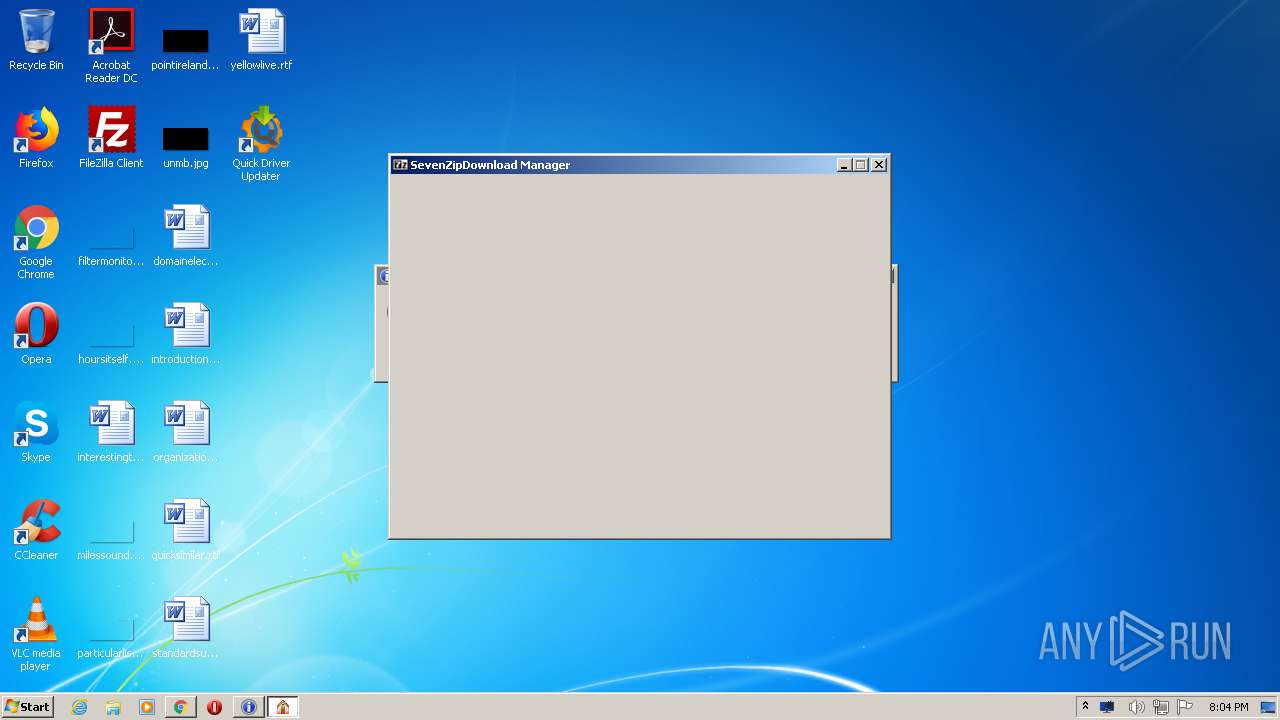Open Windows Media Player taskbar icon
Image resolution: width=1280 pixels, height=720 pixels.
point(147,707)
